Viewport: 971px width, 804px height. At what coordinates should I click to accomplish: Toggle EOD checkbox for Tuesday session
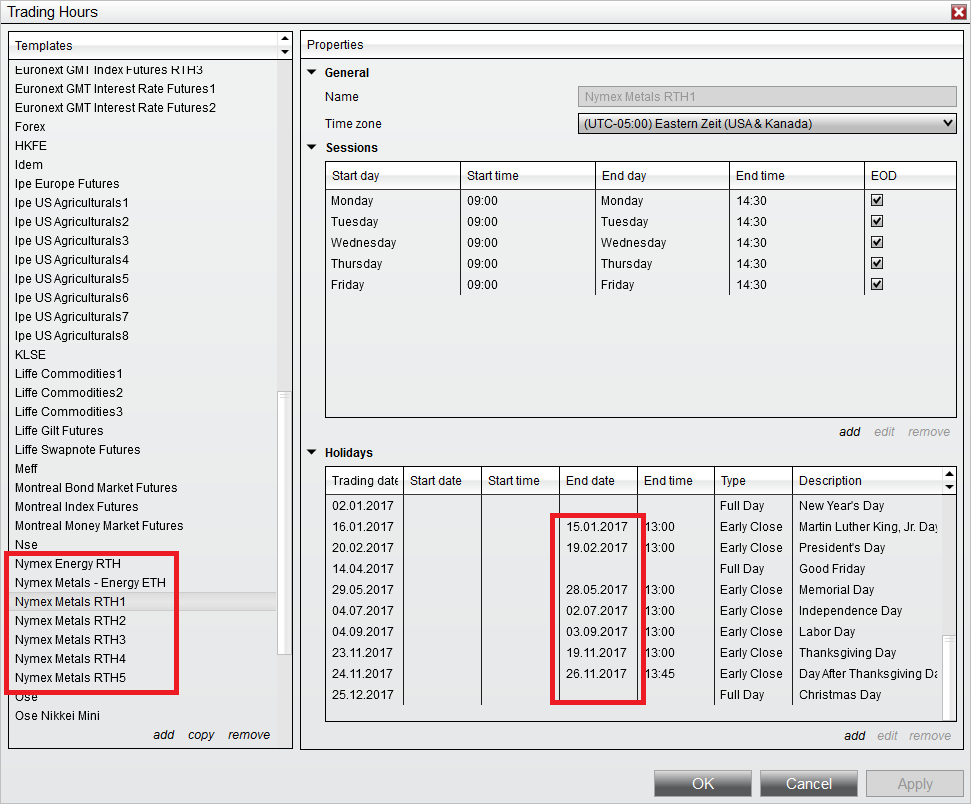877,221
